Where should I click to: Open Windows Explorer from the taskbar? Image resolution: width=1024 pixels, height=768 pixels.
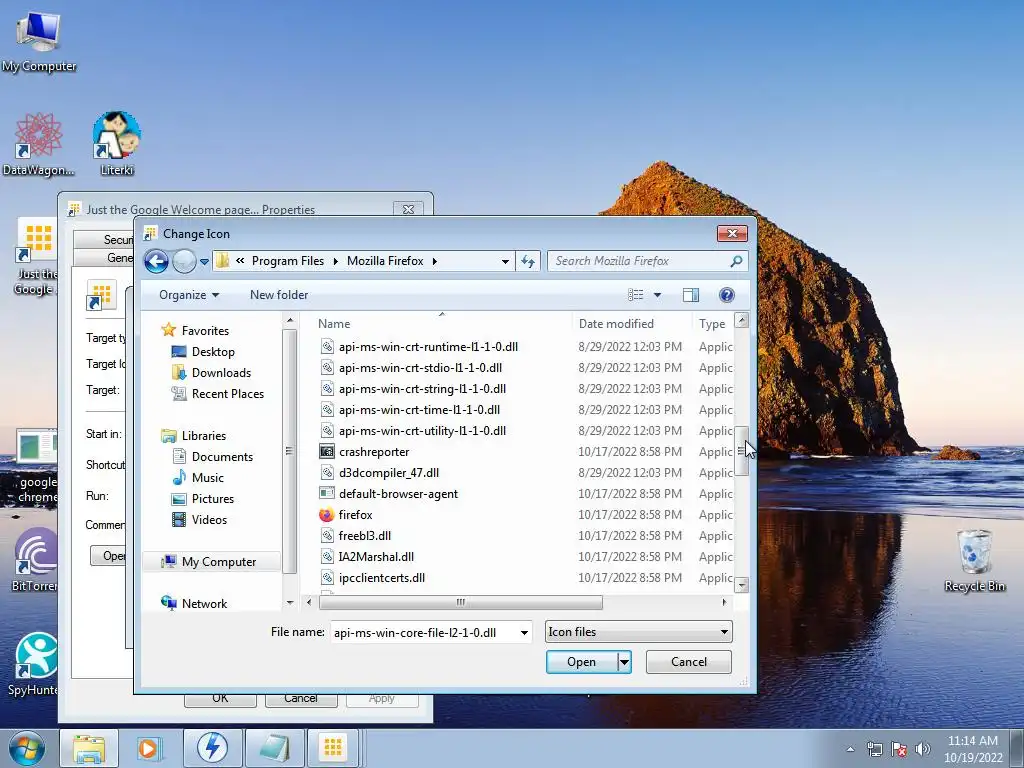89,748
